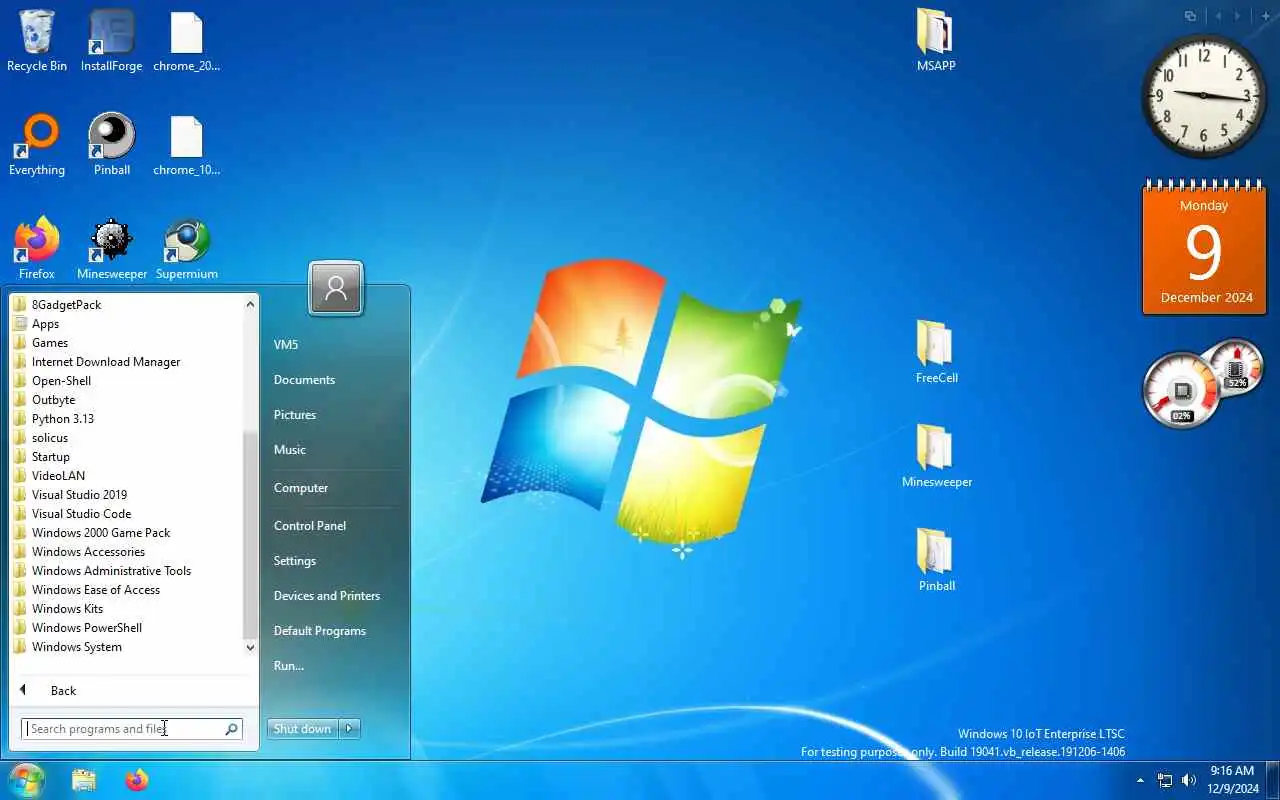Screen dimensions: 1280x800
Task: Open Settings from the Start menu
Action: coord(335,560)
